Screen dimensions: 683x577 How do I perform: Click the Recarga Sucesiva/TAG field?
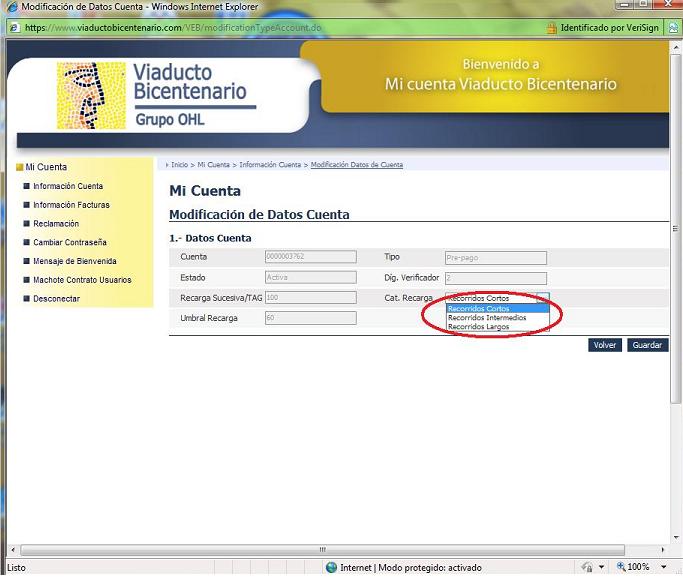click(x=311, y=297)
